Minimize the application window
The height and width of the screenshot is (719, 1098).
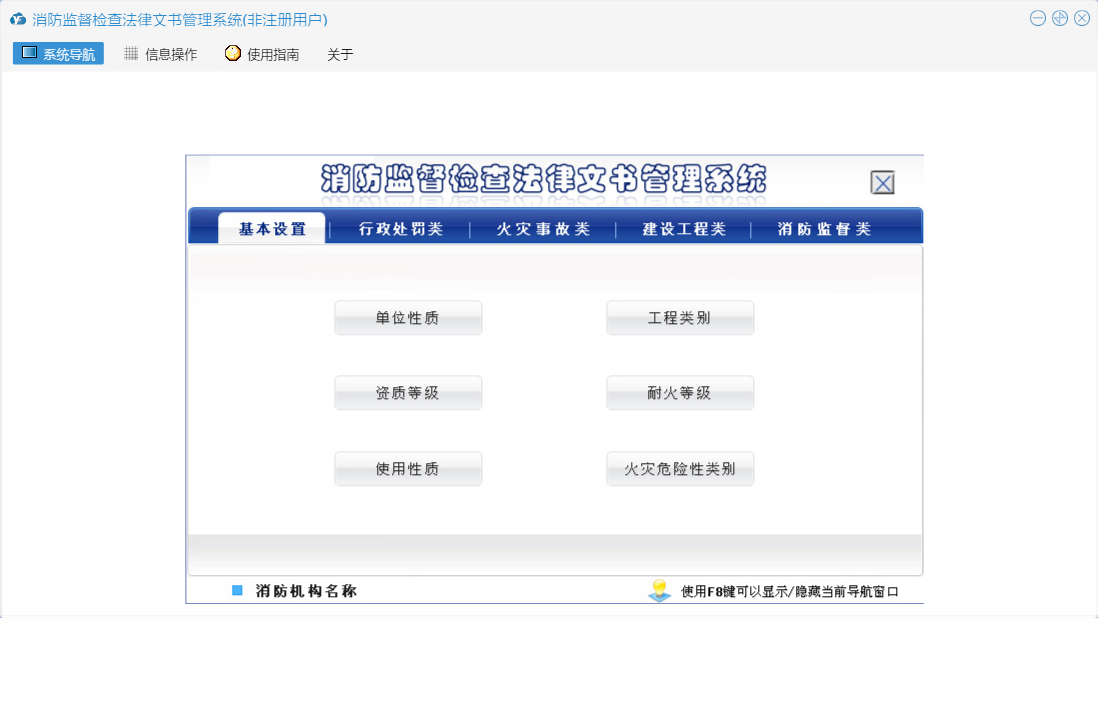[1038, 19]
